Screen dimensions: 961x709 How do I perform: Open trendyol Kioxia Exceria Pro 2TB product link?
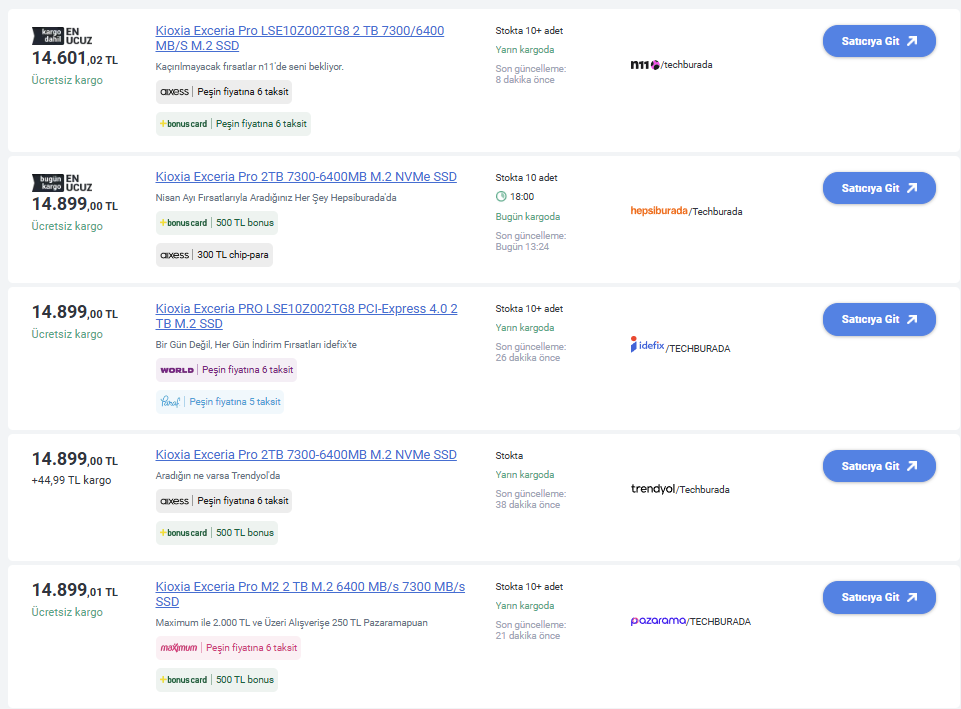pyautogui.click(x=306, y=455)
